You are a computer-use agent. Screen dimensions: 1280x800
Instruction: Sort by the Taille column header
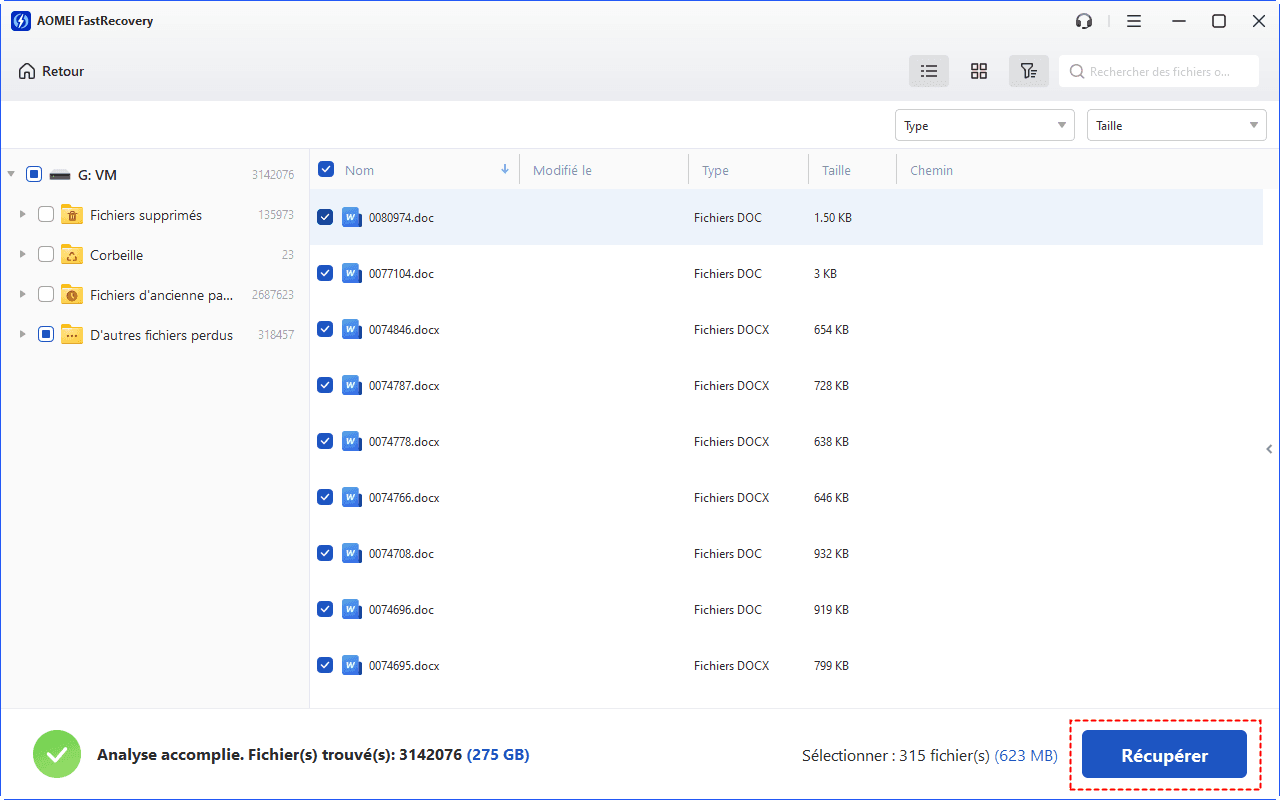point(836,170)
